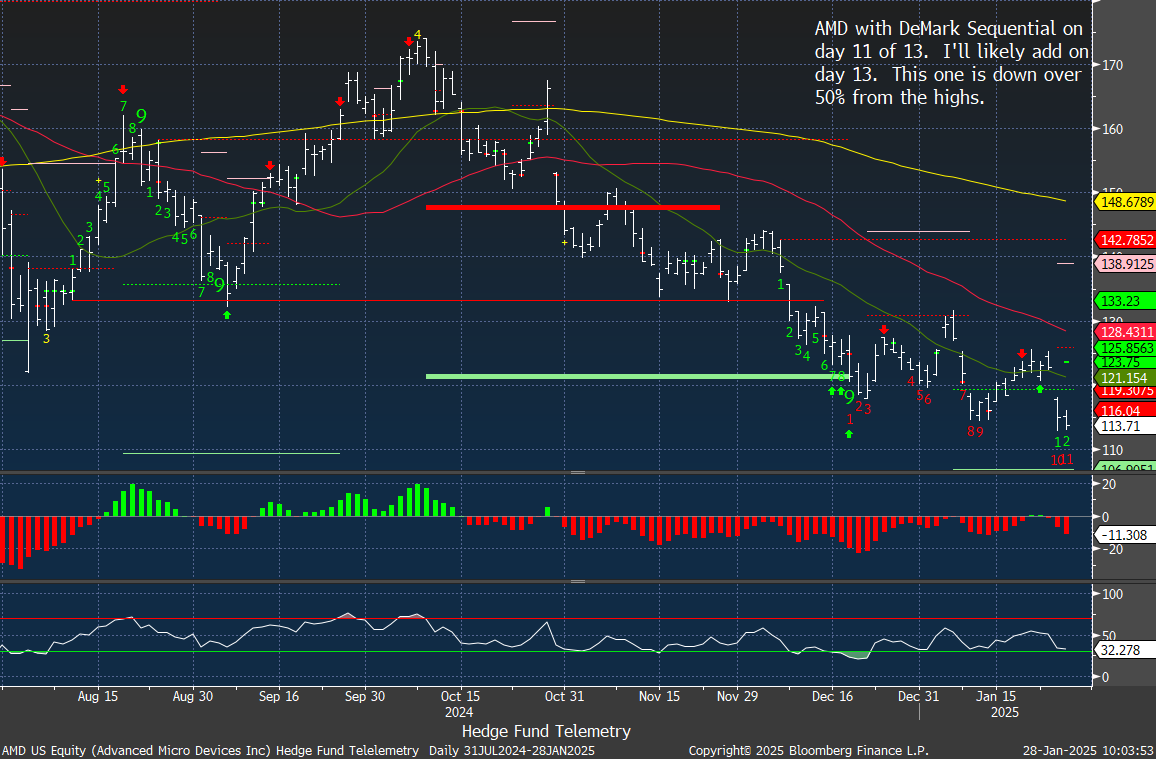The width and height of the screenshot is (1156, 759).
Task: Select the Sep 30 date axis label
Action: pyautogui.click(x=366, y=696)
